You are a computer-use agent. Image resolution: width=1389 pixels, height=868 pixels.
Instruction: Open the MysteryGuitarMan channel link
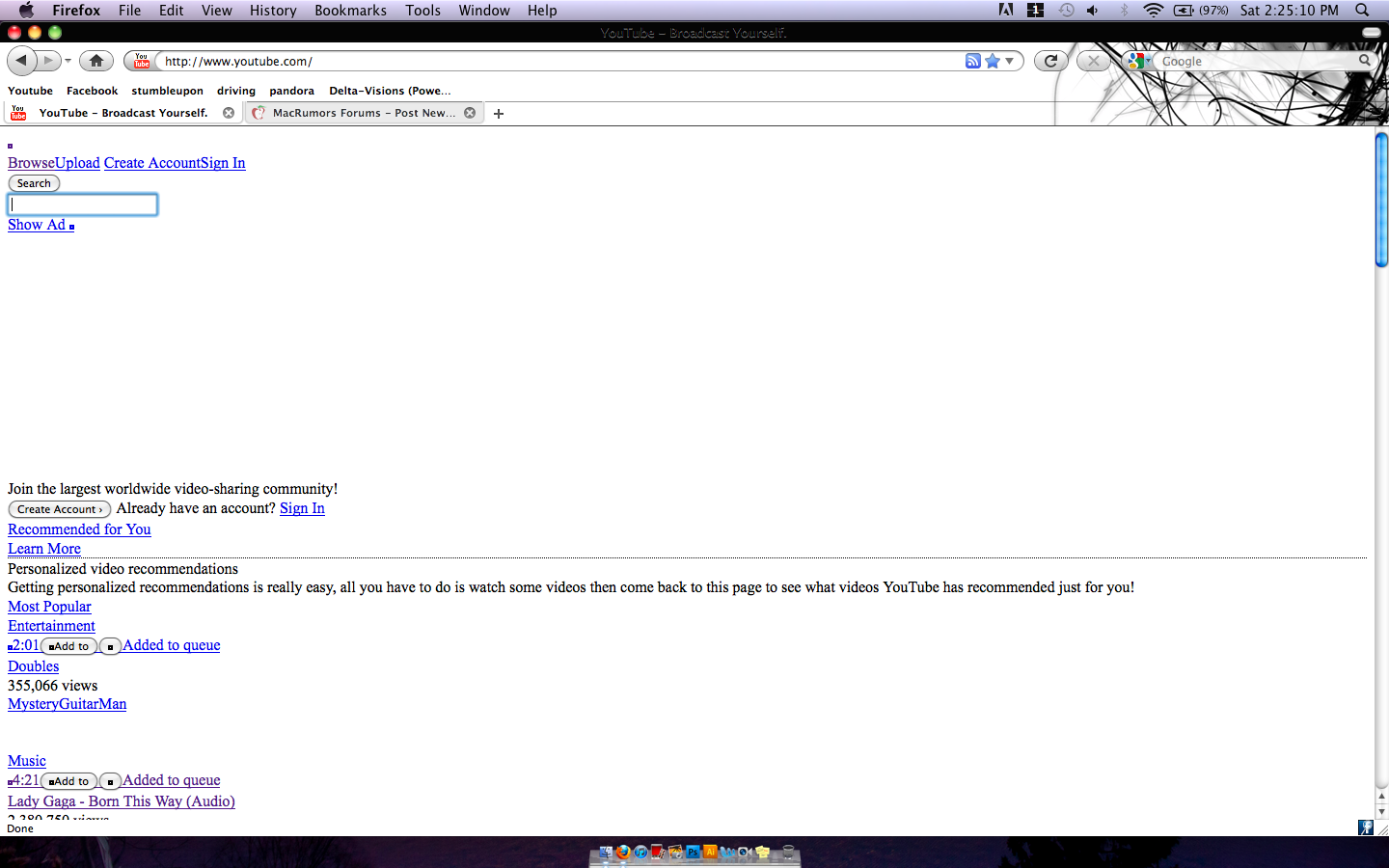[67, 704]
